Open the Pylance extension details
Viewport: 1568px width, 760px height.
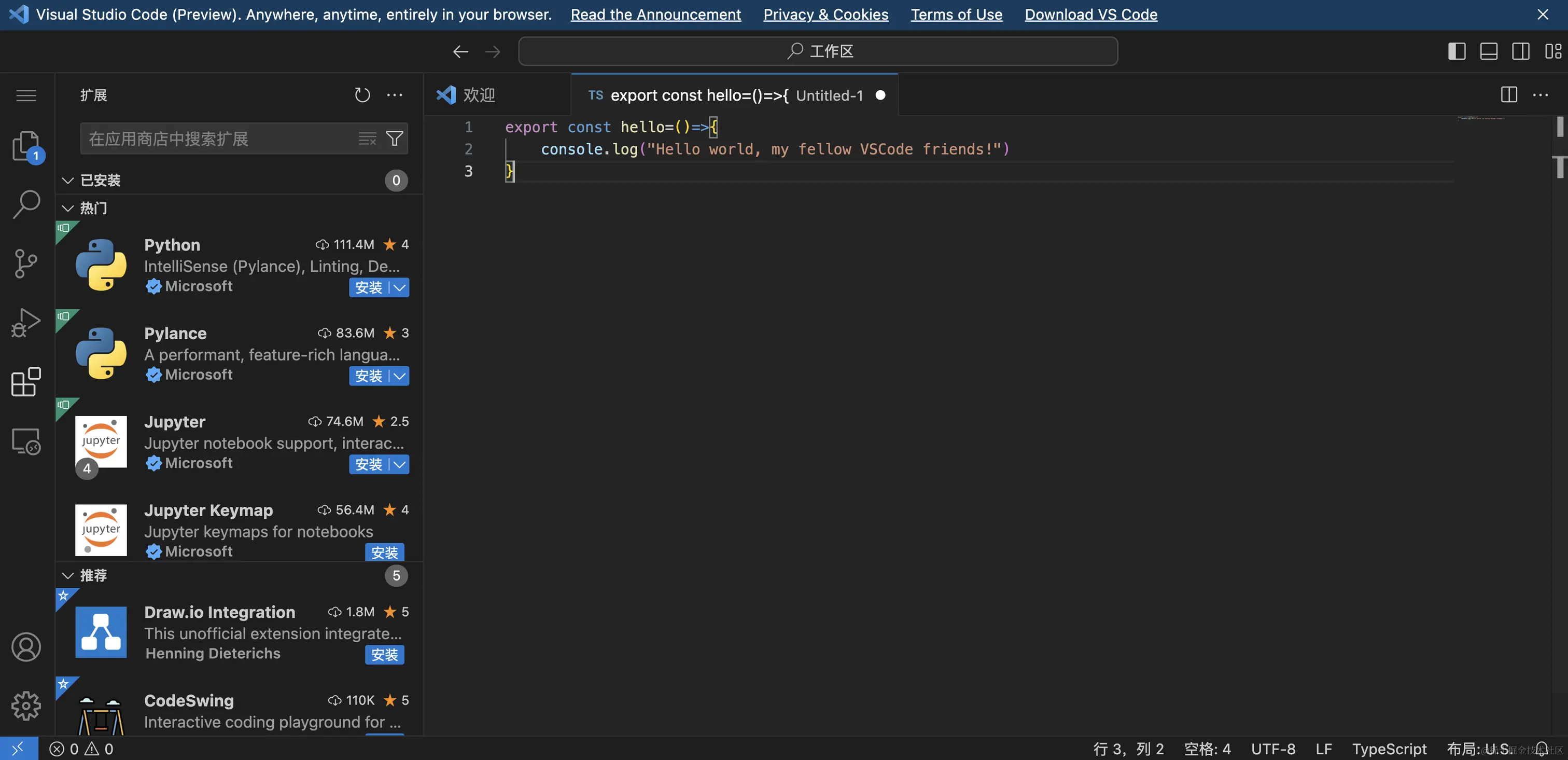click(x=239, y=354)
